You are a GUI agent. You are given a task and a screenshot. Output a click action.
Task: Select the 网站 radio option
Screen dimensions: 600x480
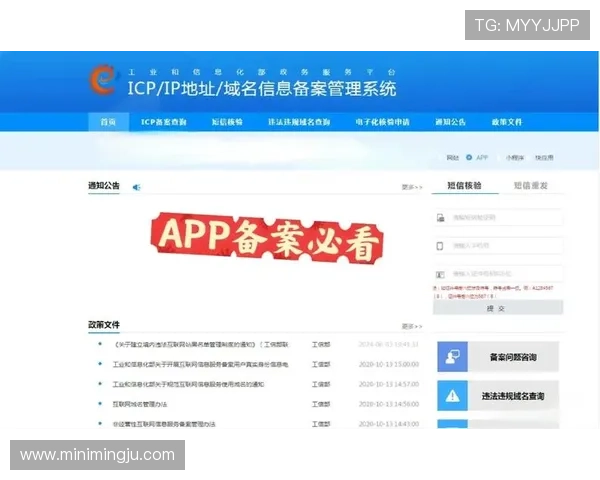click(453, 158)
